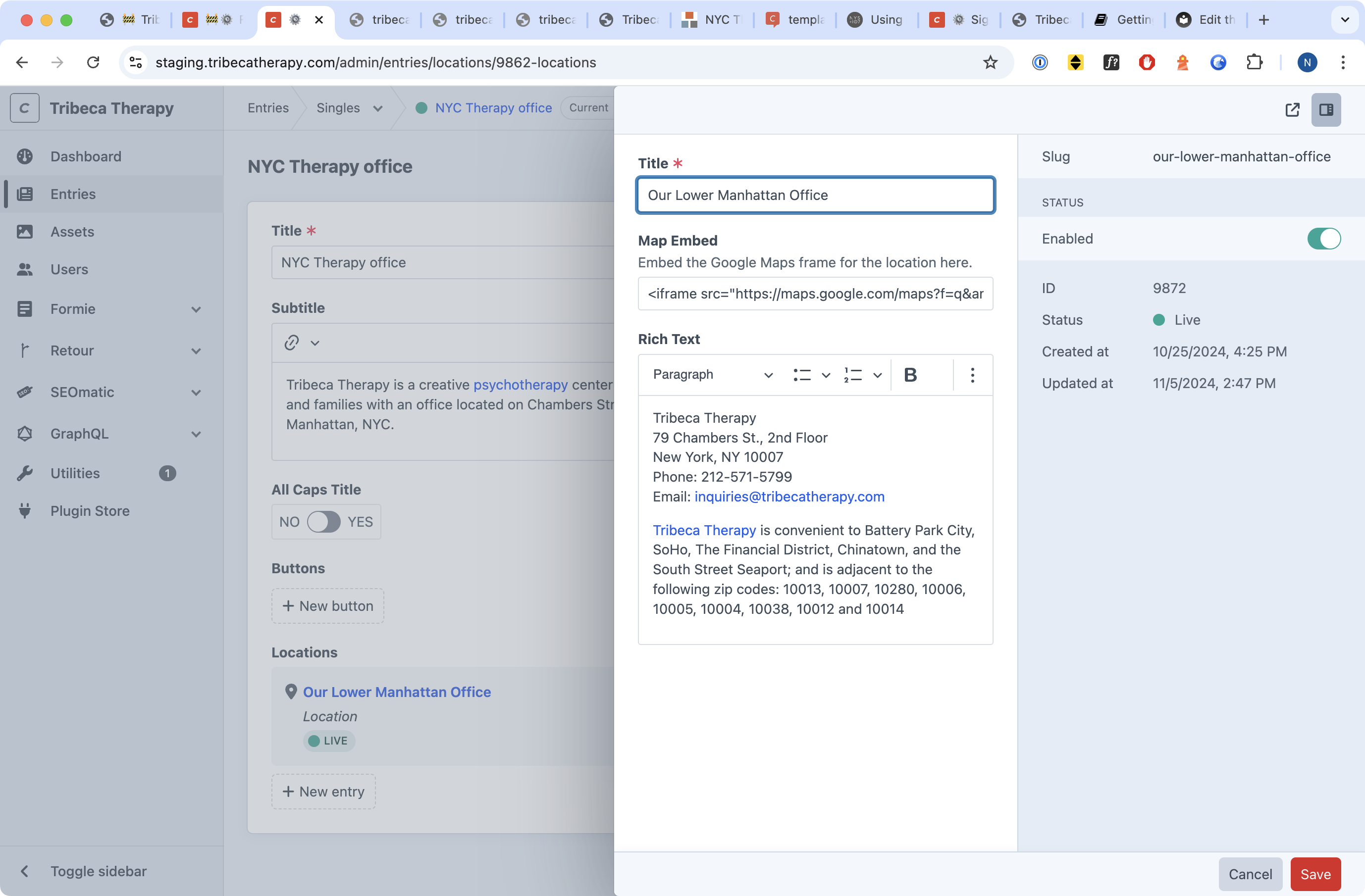Open the Dashboard sidebar icon

[x=25, y=156]
